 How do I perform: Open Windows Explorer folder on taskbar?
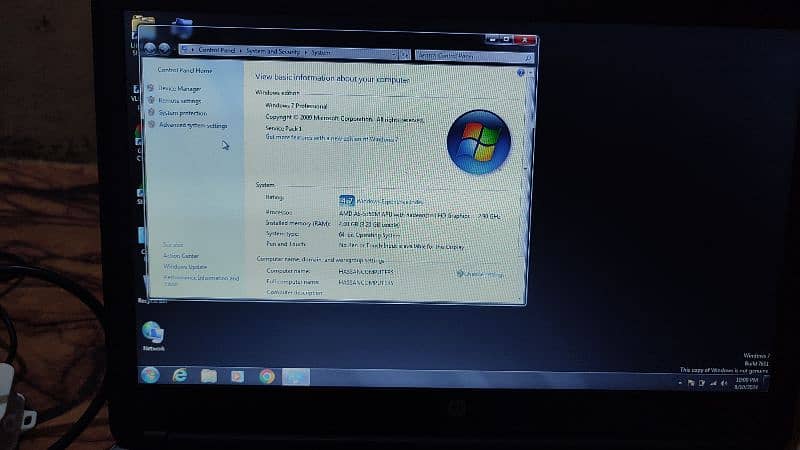209,377
